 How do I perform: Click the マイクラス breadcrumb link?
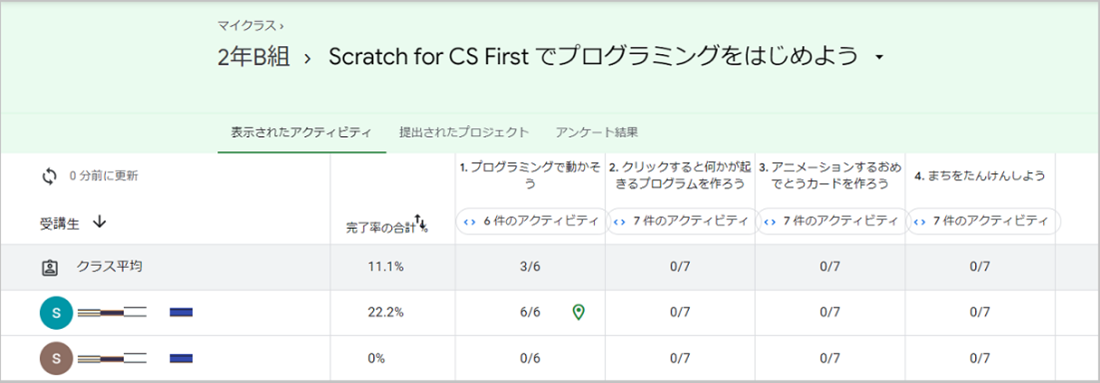[248, 25]
